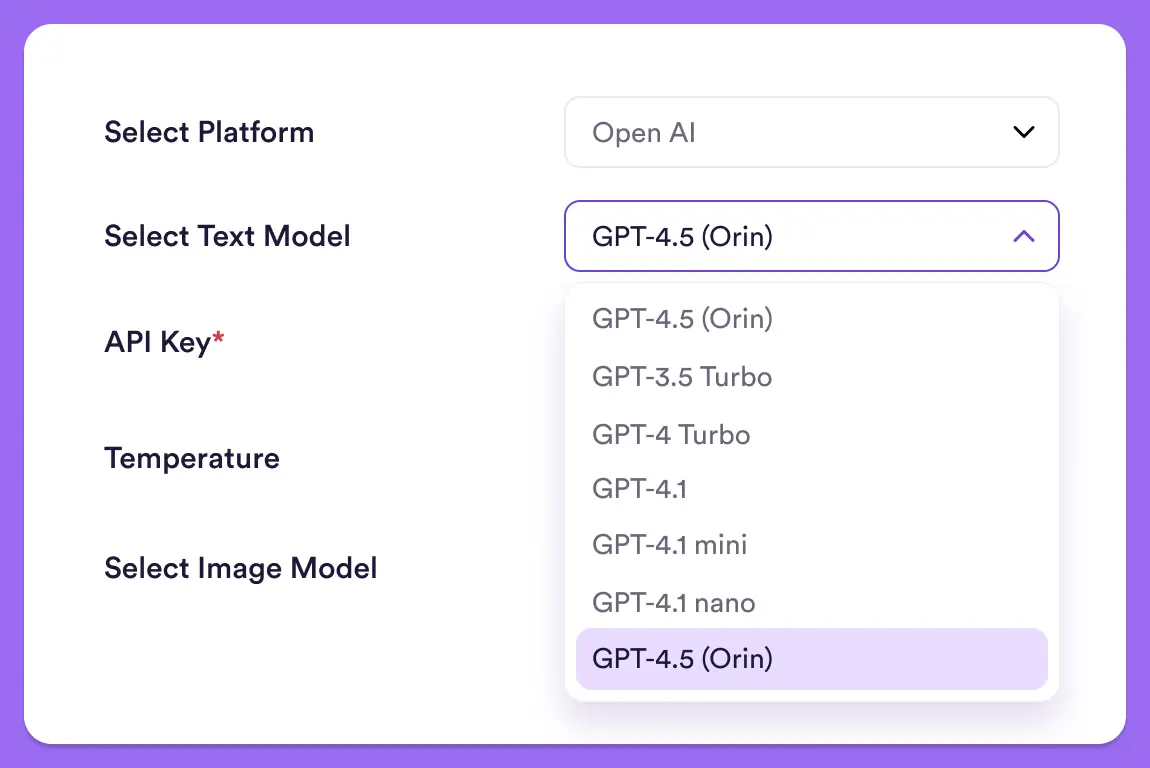Open the Select Platform dropdown showing Open AI

pyautogui.click(x=811, y=132)
